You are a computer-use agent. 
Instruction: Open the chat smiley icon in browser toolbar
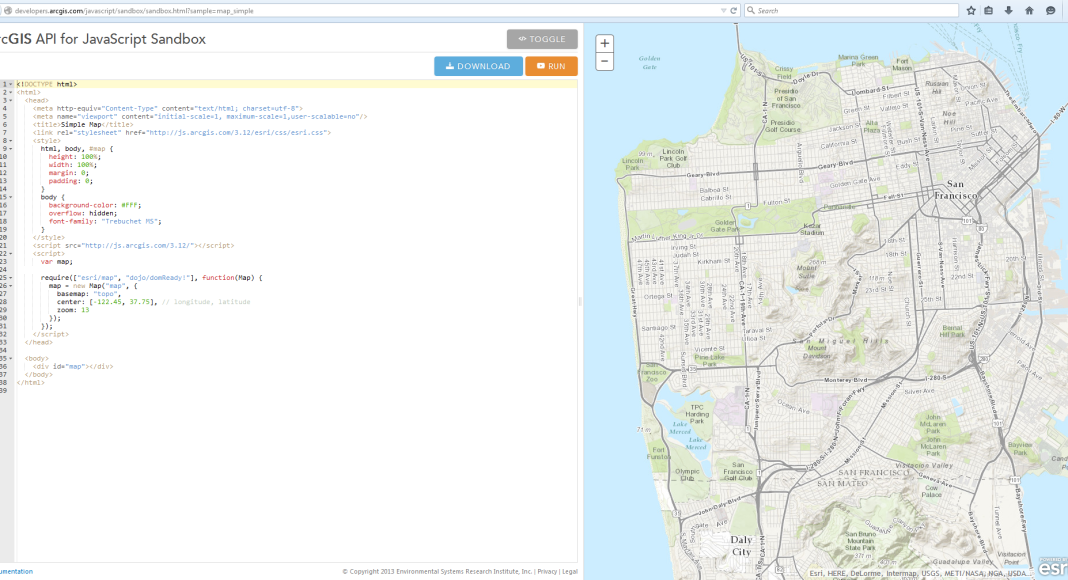coord(1050,10)
